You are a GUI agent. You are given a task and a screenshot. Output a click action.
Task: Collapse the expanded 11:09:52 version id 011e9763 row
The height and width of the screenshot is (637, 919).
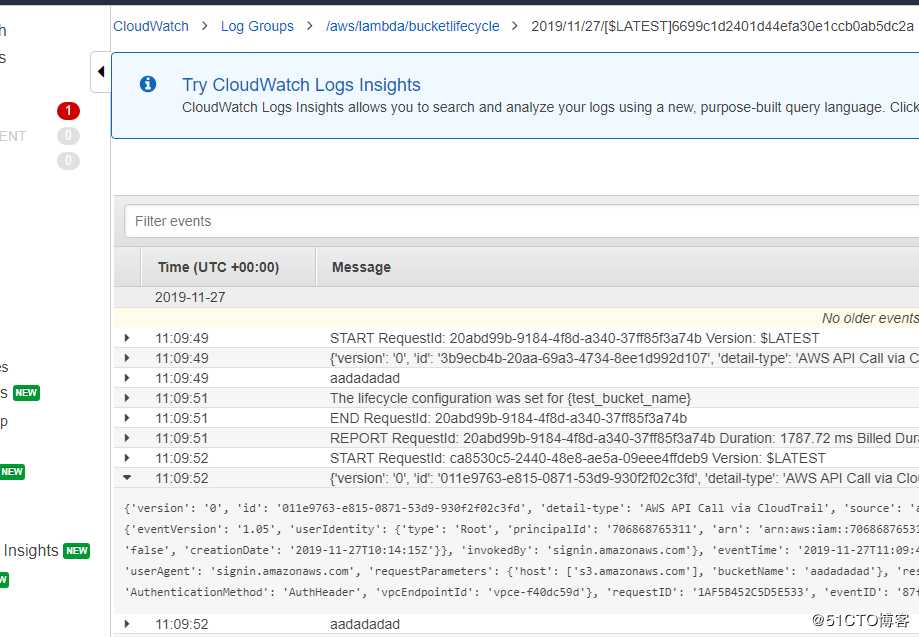click(x=127, y=478)
